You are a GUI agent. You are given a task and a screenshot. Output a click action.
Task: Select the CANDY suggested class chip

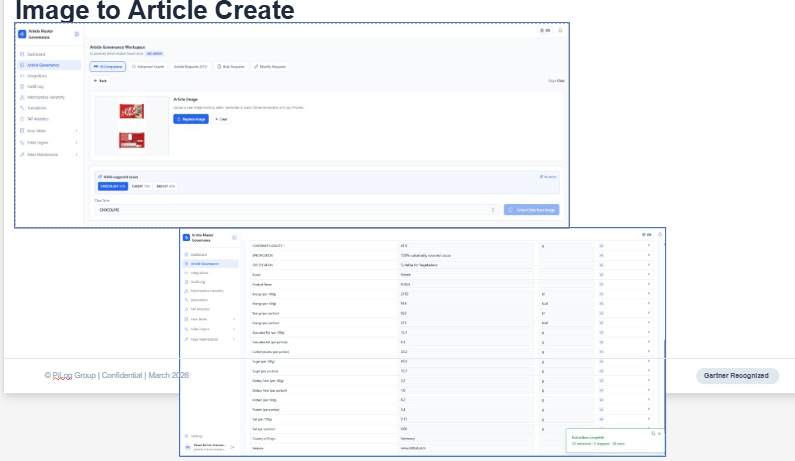click(x=140, y=187)
